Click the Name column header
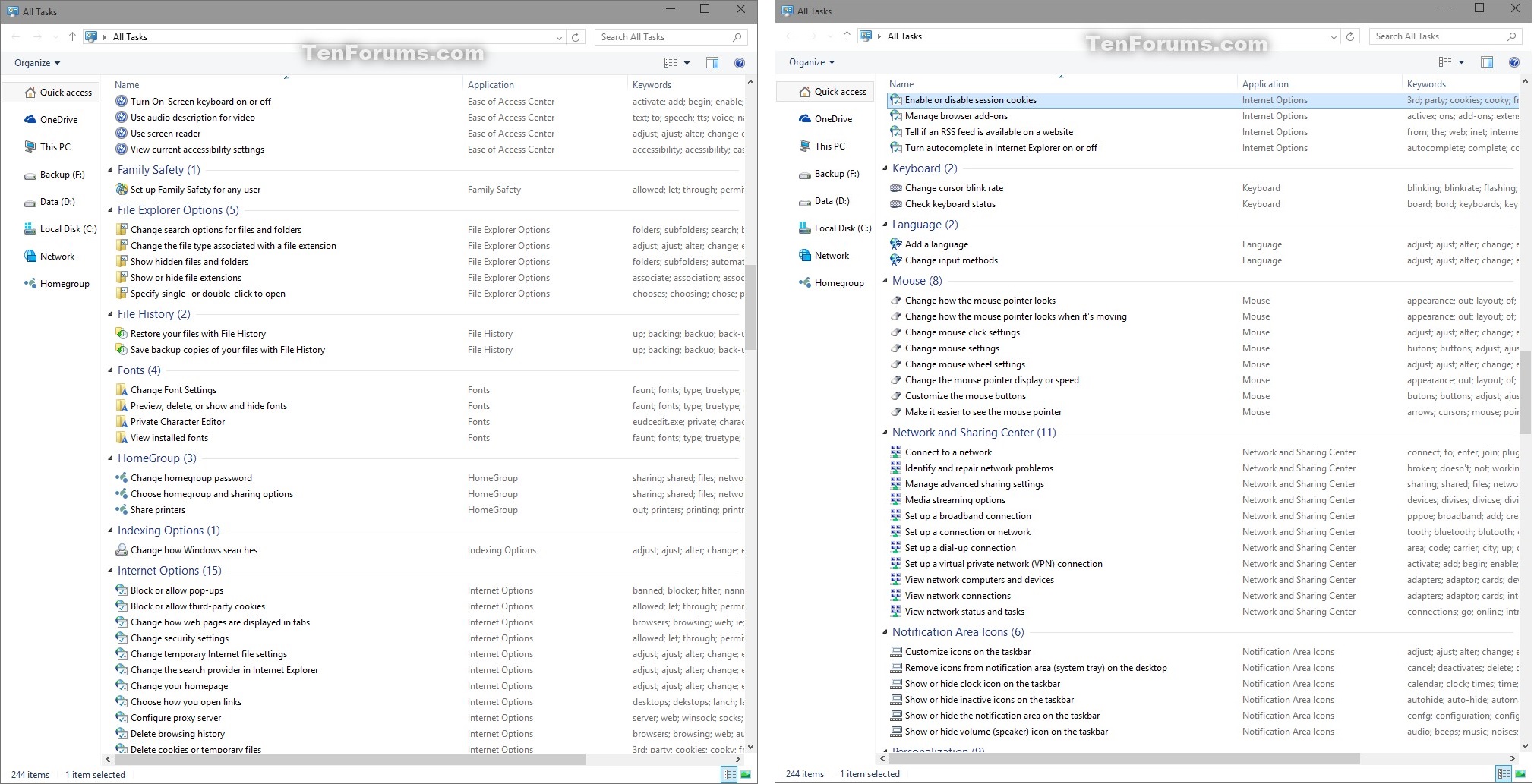 point(126,84)
